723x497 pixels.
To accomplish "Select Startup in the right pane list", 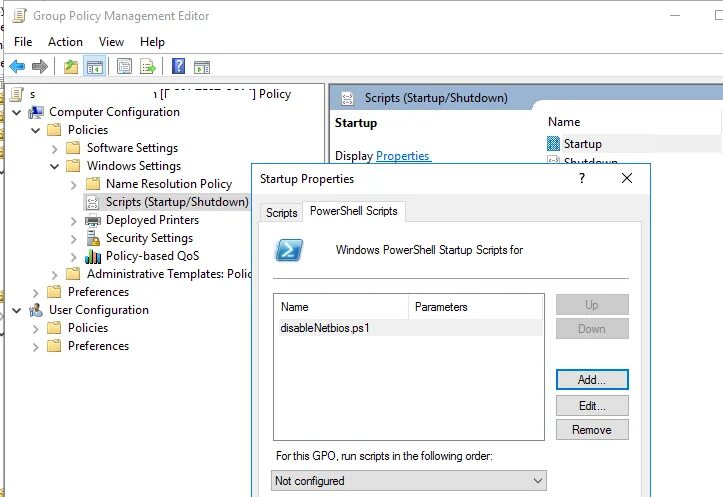I will (x=633, y=144).
